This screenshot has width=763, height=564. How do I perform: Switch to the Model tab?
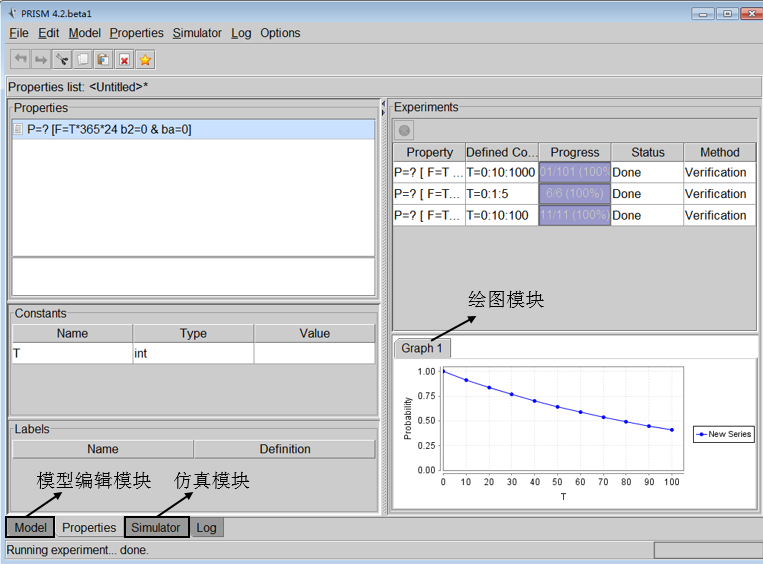click(30, 527)
